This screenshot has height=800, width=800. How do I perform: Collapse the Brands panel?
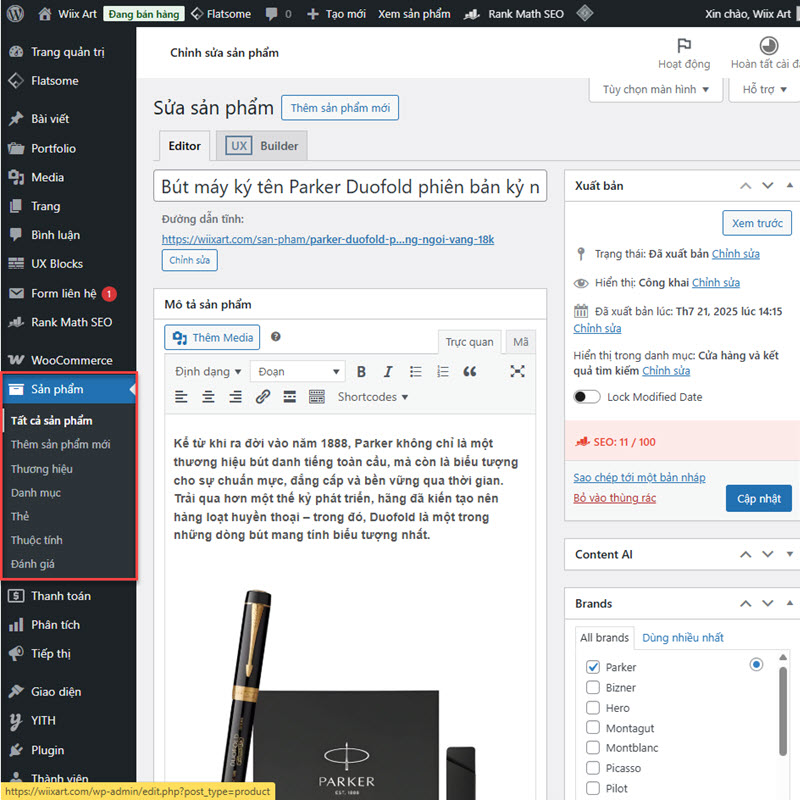(790, 603)
